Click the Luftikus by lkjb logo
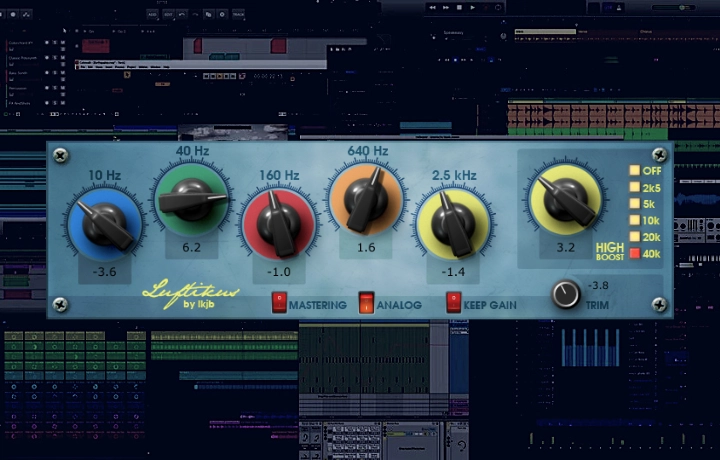 tap(190, 294)
